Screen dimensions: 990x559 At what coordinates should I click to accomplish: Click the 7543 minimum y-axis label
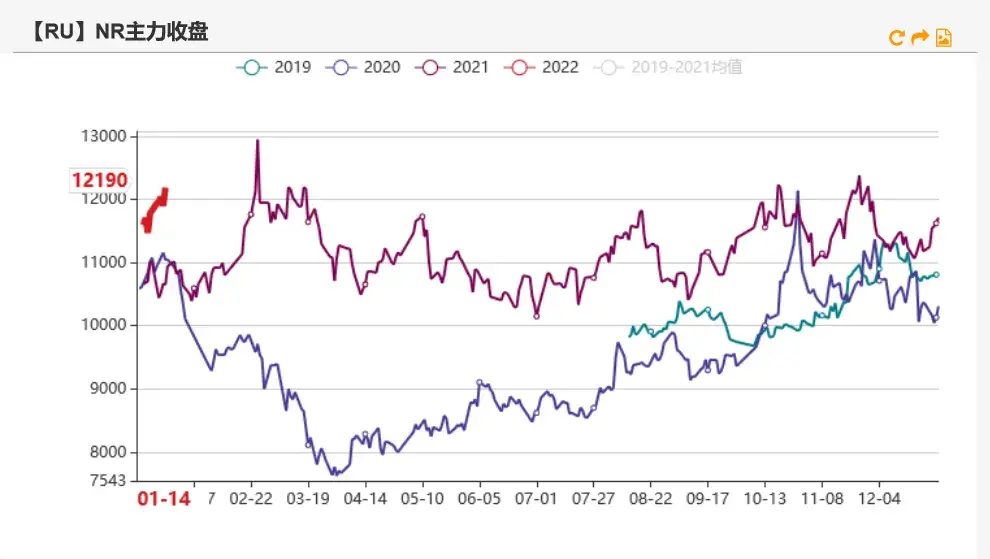108,480
